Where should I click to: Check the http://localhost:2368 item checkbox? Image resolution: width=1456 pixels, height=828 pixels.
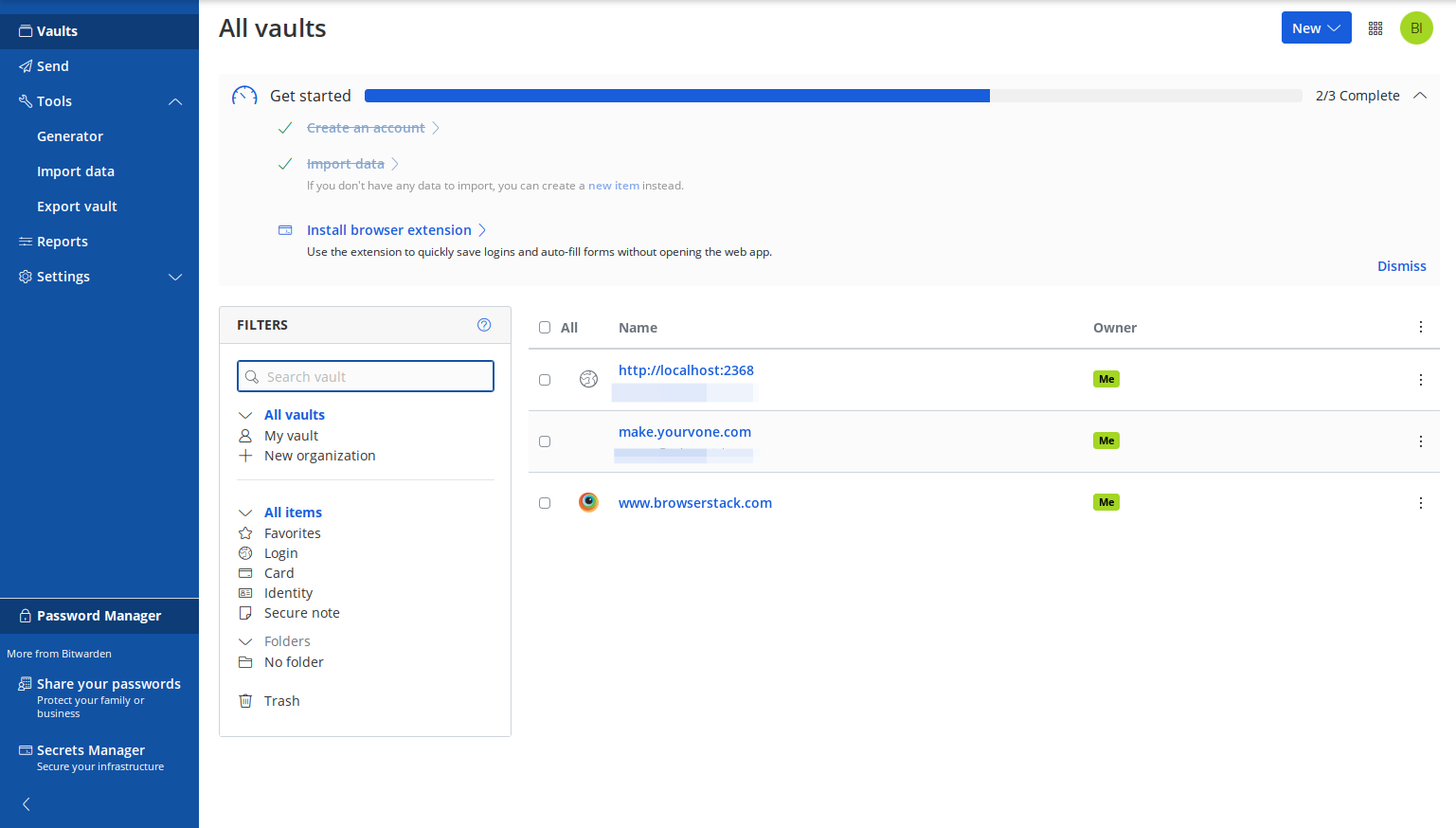point(545,380)
